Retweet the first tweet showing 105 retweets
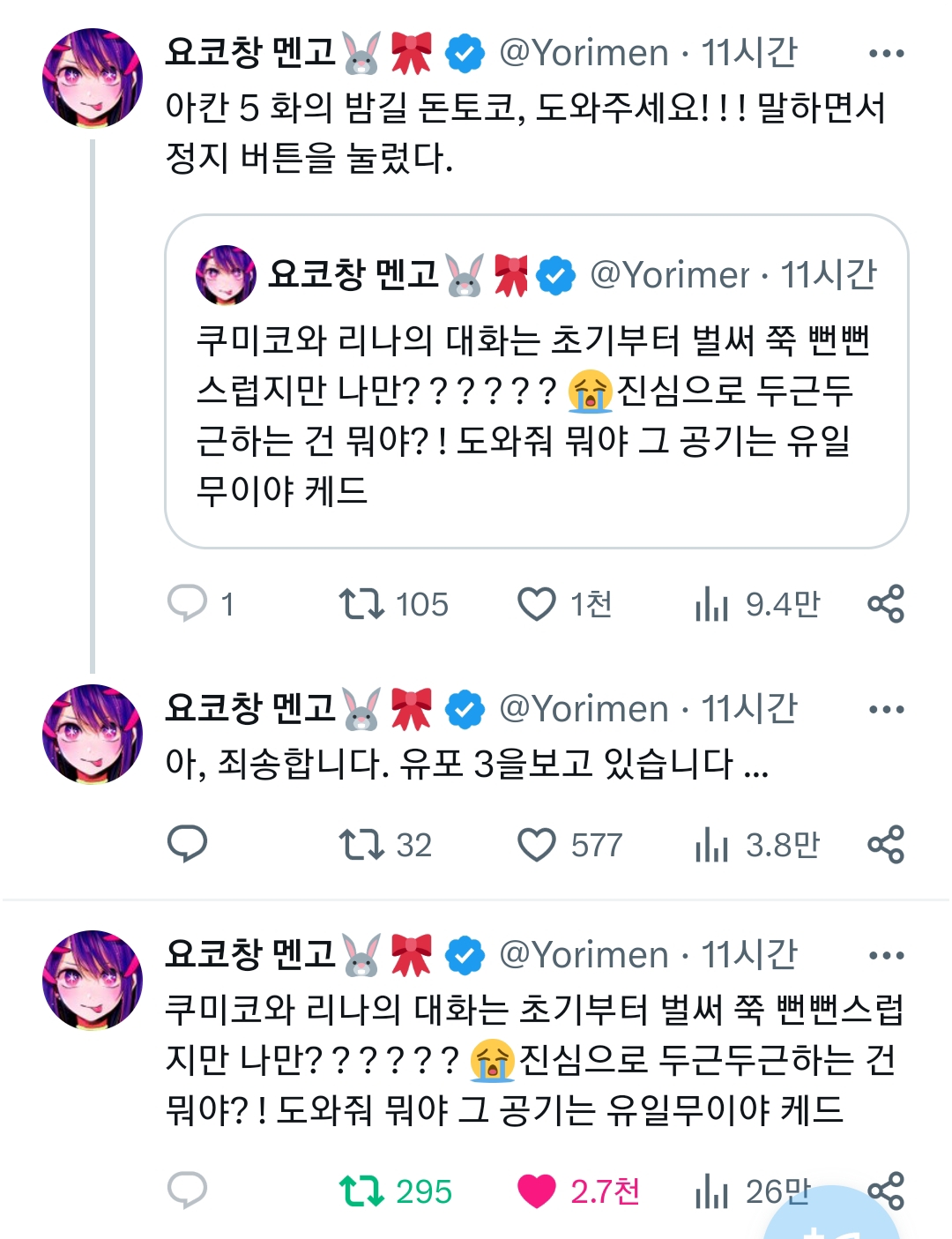Screen dimensions: 952x1239 361,604
